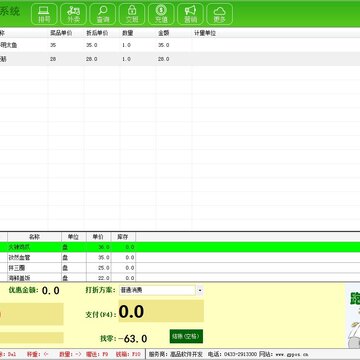Open the 更多 cloud icon
The width and height of the screenshot is (360, 360).
tap(220, 14)
